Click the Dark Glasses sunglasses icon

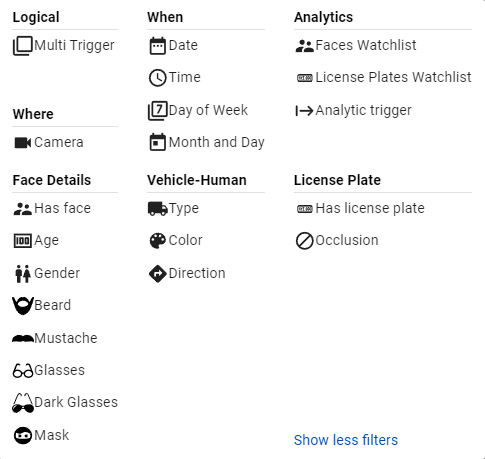coord(23,403)
